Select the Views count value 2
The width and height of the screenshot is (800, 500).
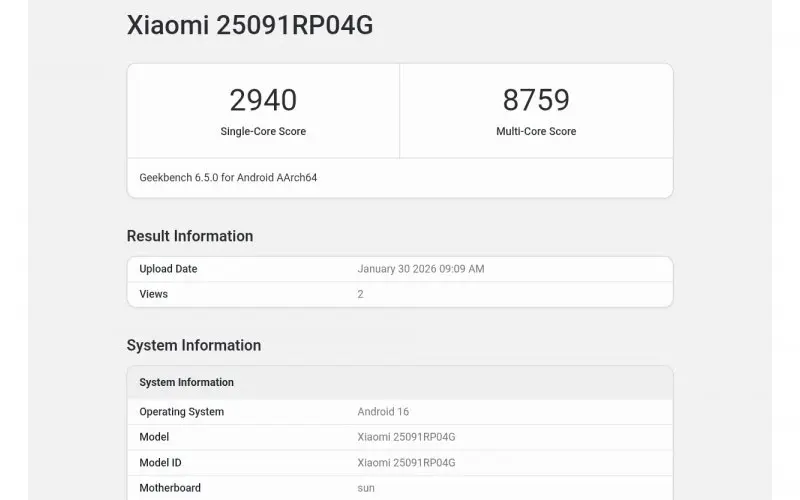[x=360, y=294]
